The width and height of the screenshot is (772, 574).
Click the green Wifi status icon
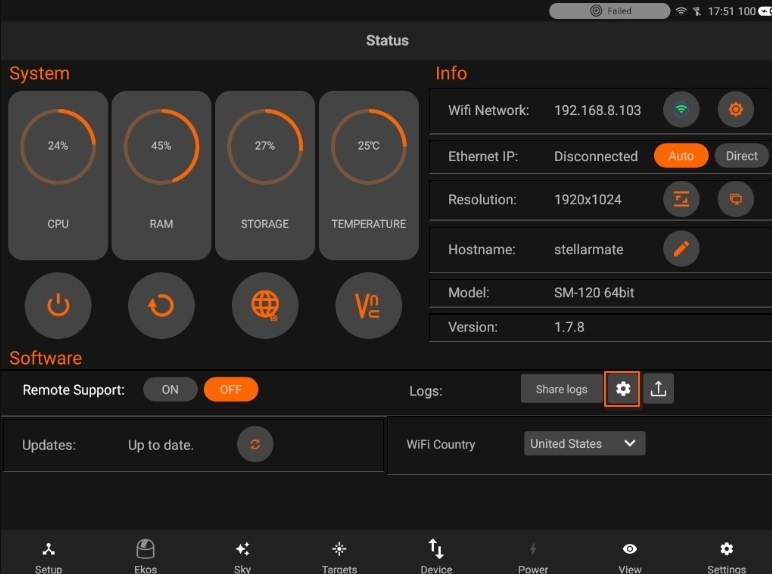pos(681,109)
